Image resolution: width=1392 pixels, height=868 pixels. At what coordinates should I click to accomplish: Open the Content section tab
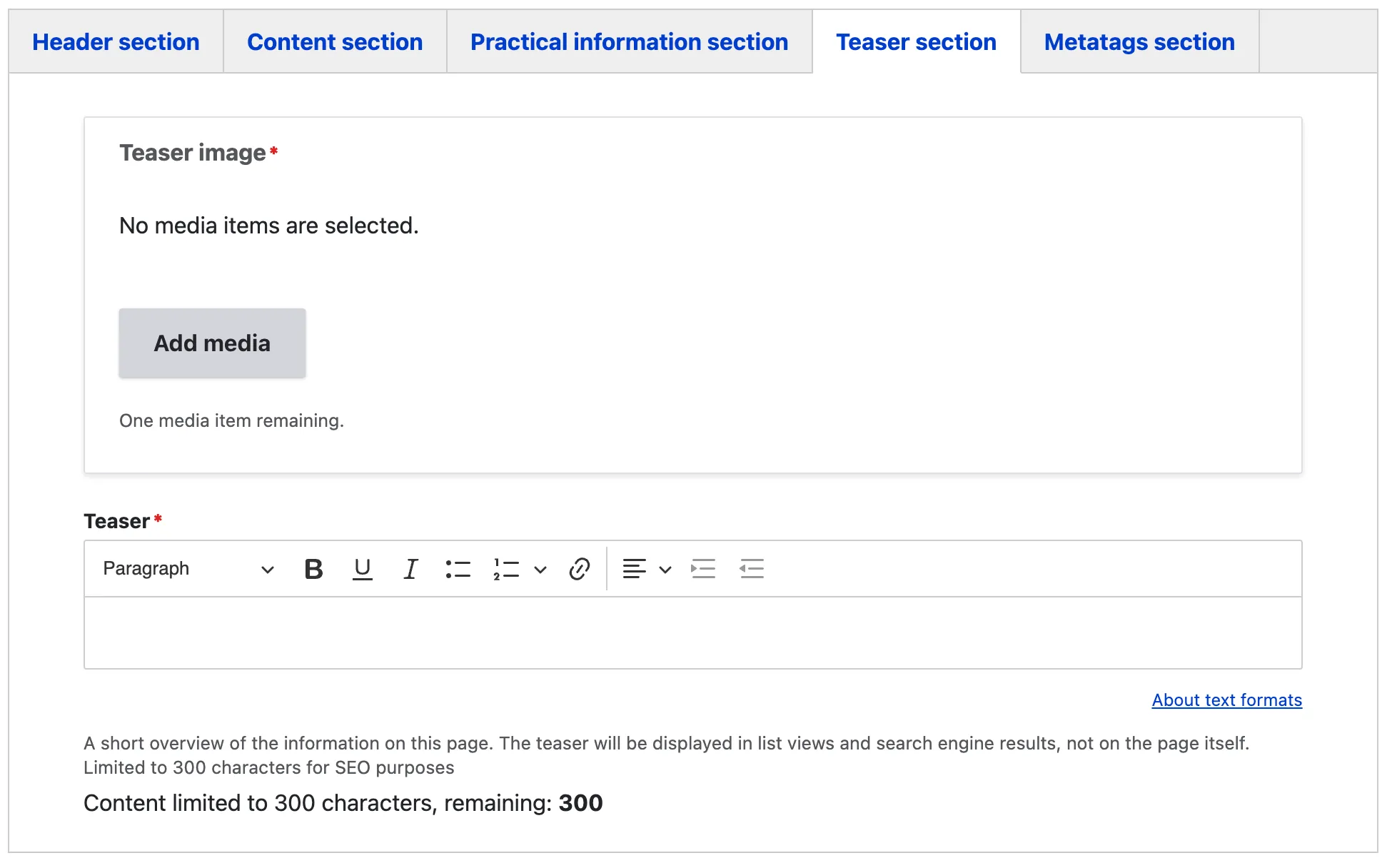tap(335, 42)
